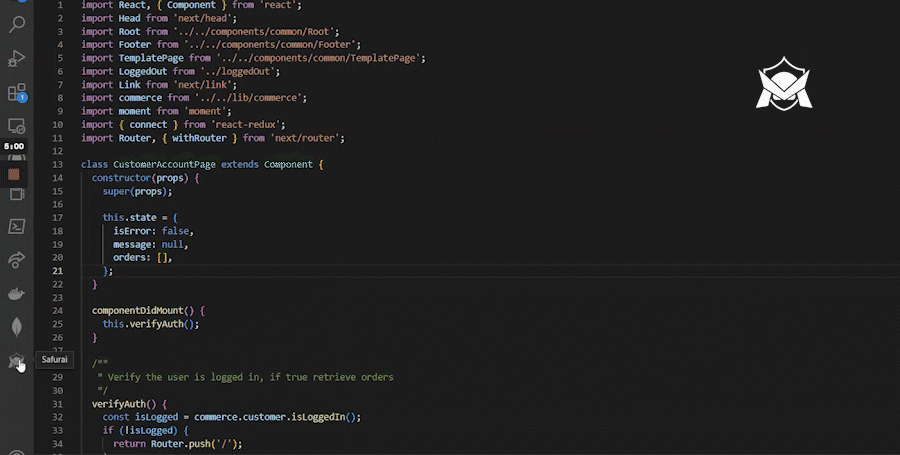Image resolution: width=900 pixels, height=455 pixels.
Task: Click the componentDidMount method name
Action: click(x=138, y=310)
